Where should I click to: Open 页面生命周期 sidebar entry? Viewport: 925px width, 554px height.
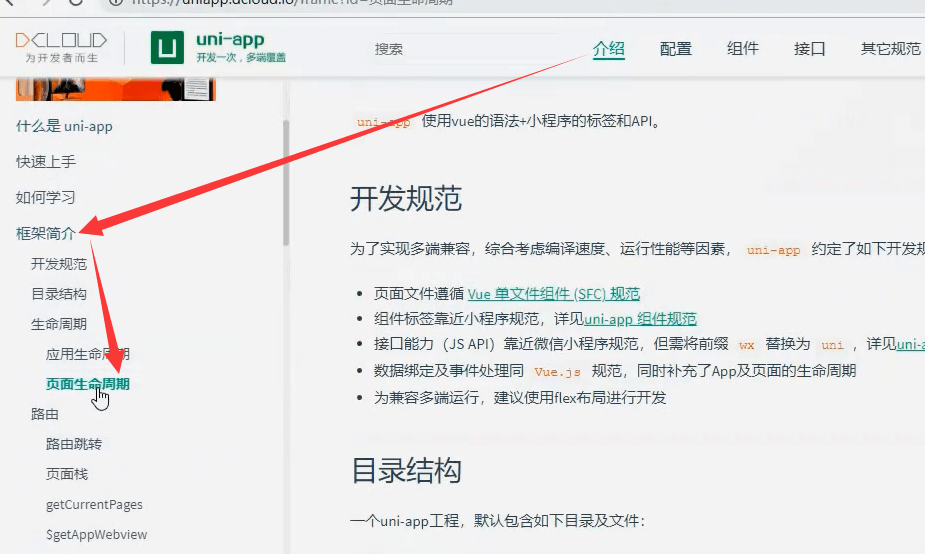point(88,384)
